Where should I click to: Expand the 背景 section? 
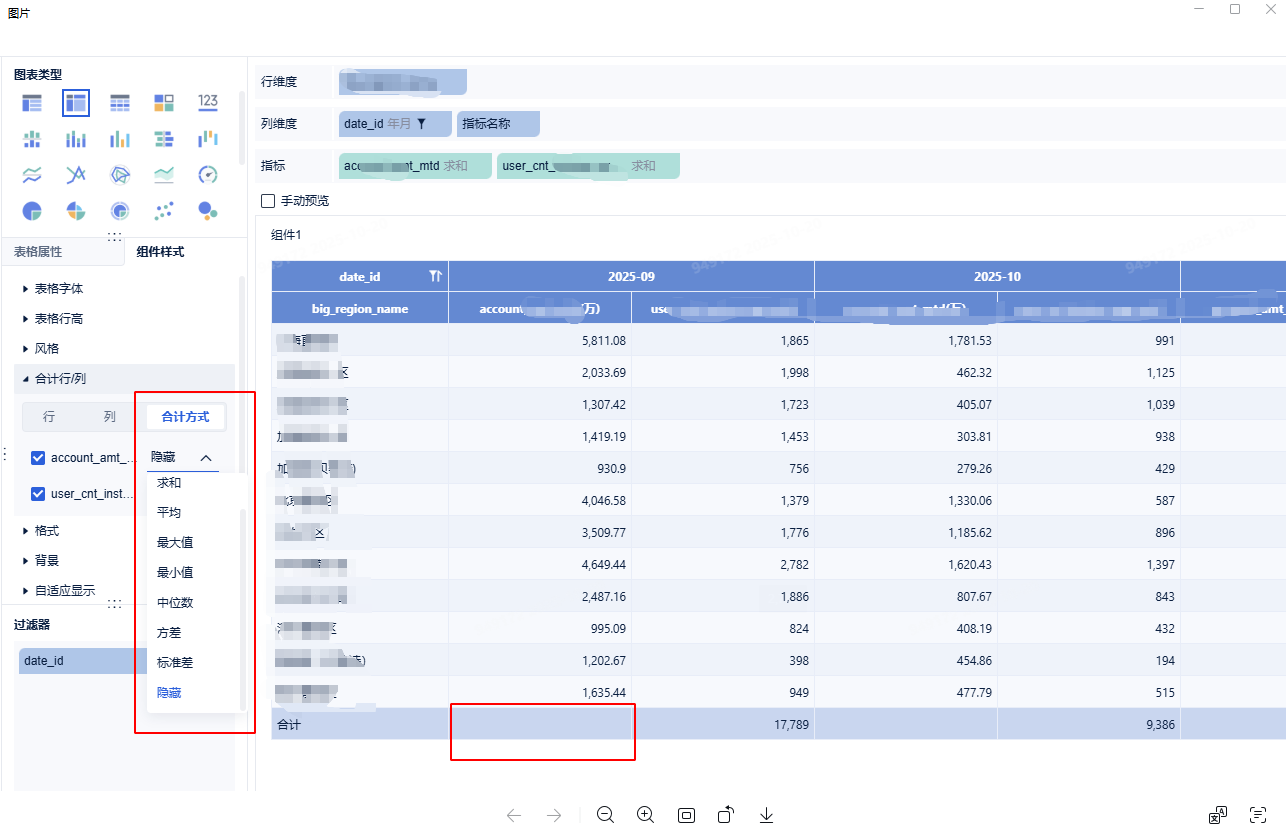tap(41, 560)
